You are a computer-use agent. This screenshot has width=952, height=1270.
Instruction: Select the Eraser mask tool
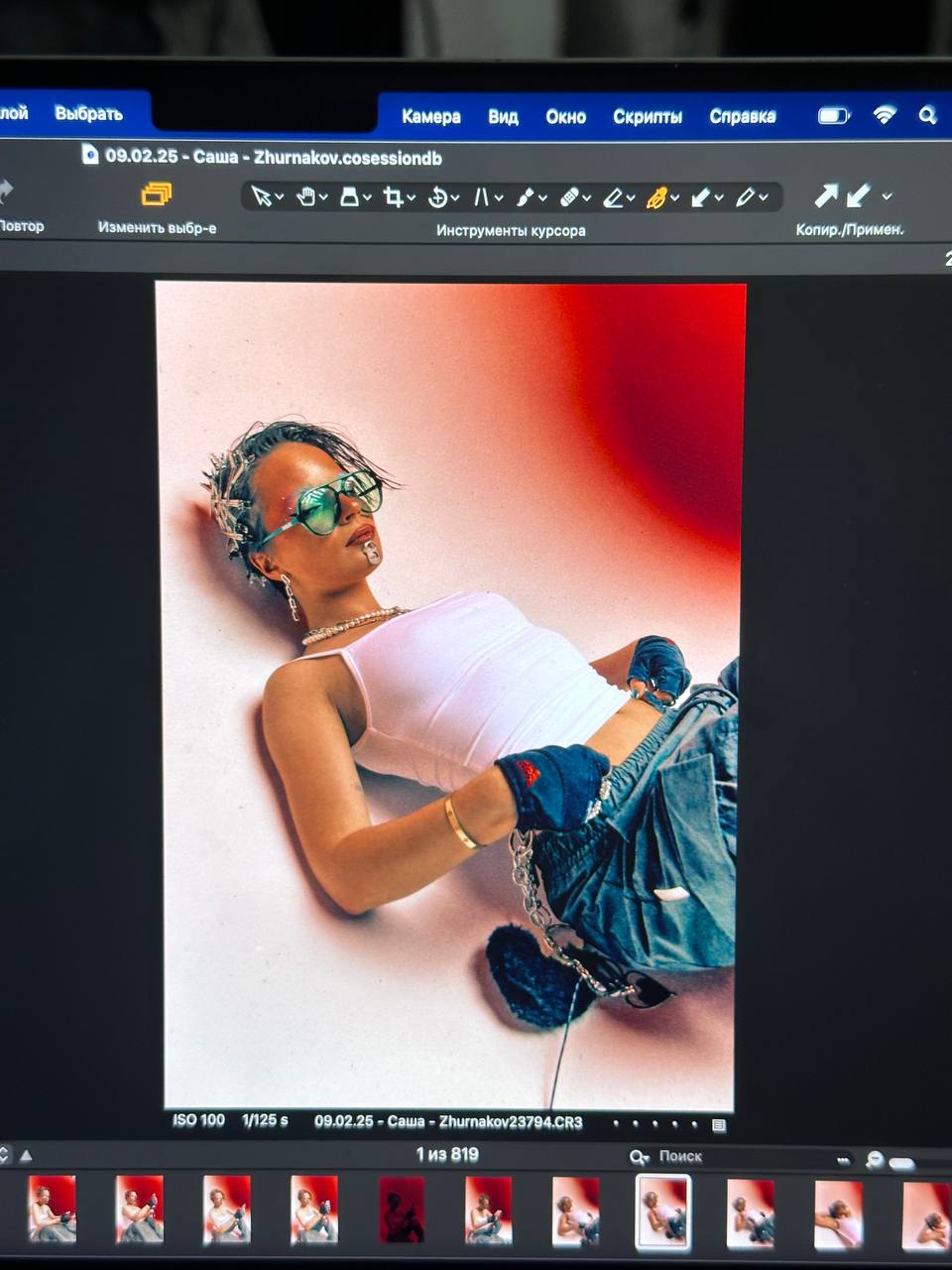[x=613, y=198]
